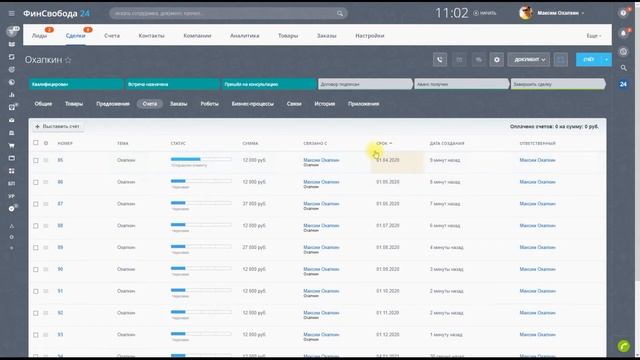The height and width of the screenshot is (360, 640).
Task: Open the bar chart icon in left sidebar
Action: click(11, 95)
